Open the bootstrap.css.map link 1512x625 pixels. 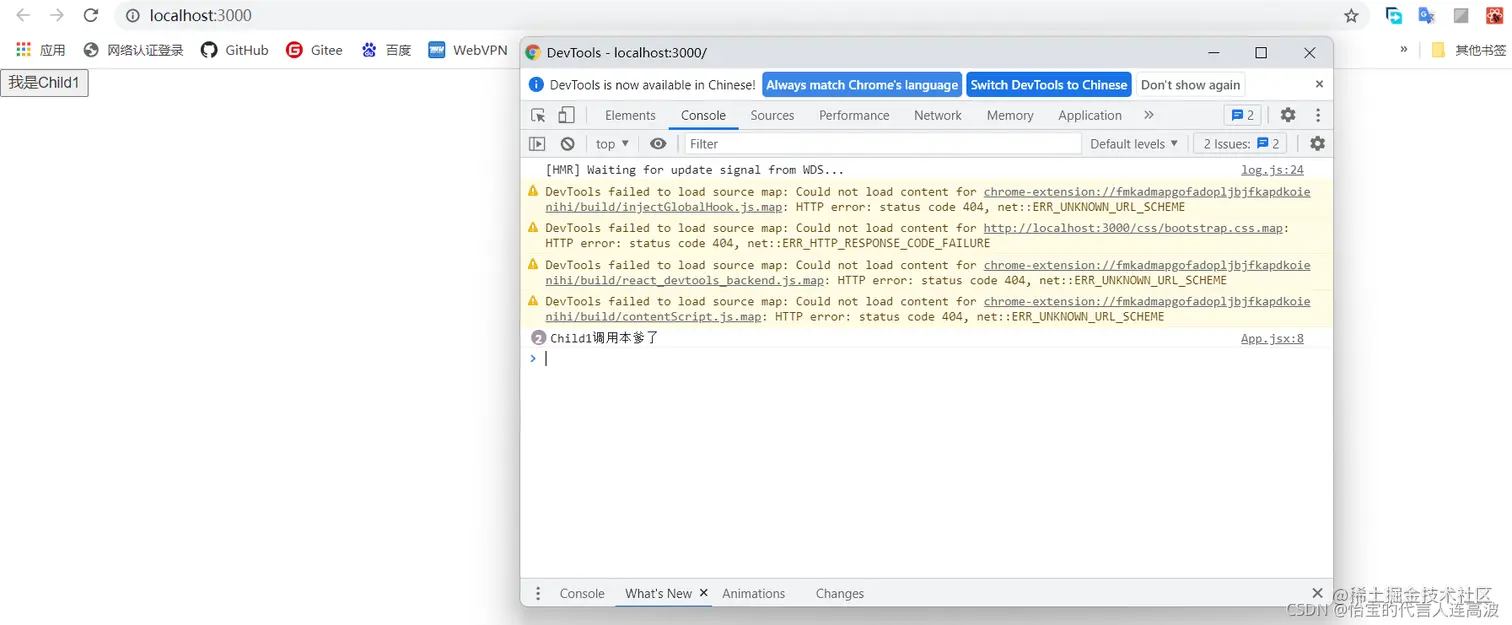click(1134, 228)
